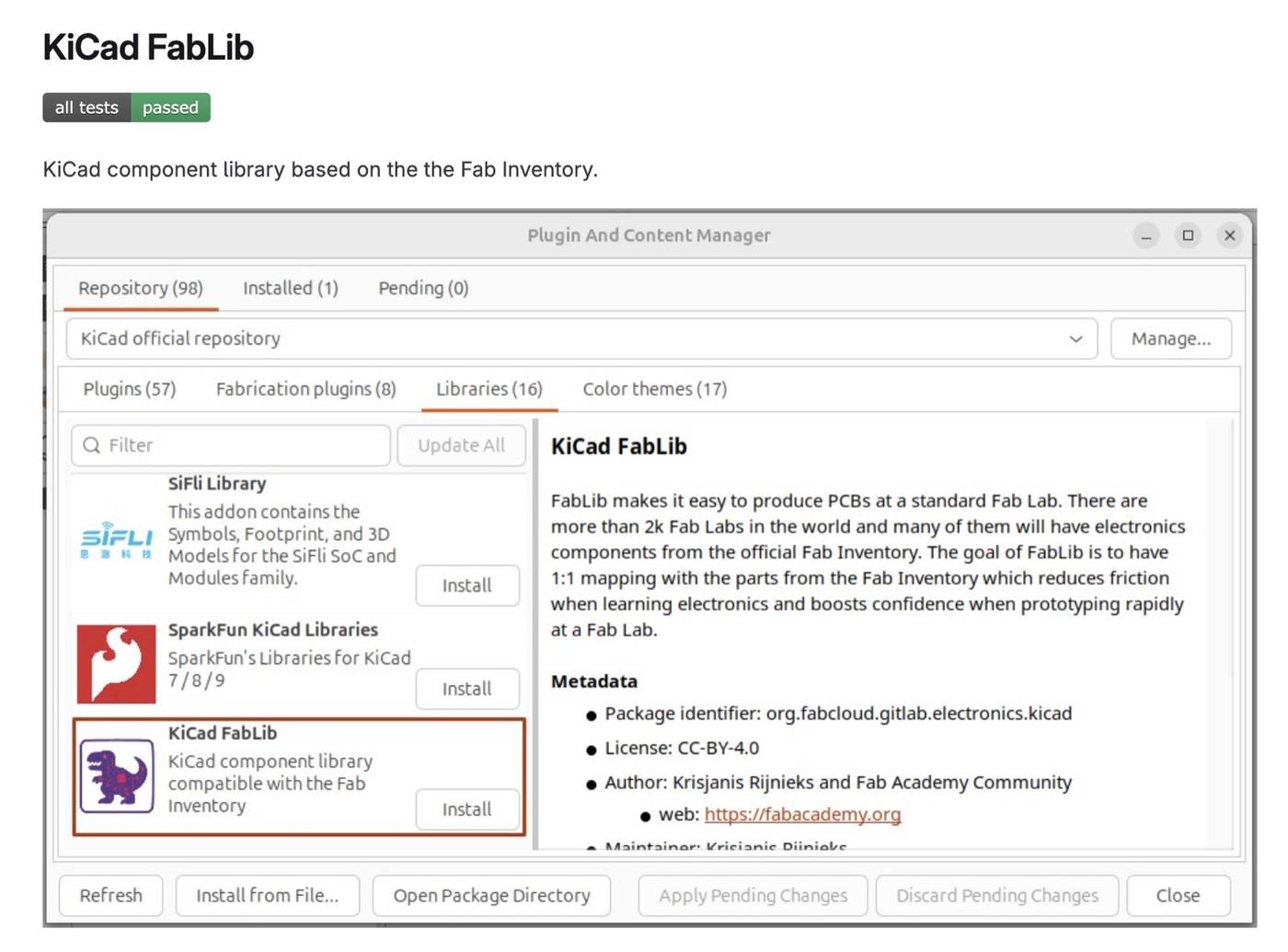Switch to the Repository (98) tab
The image size is (1288, 952).
[141, 288]
